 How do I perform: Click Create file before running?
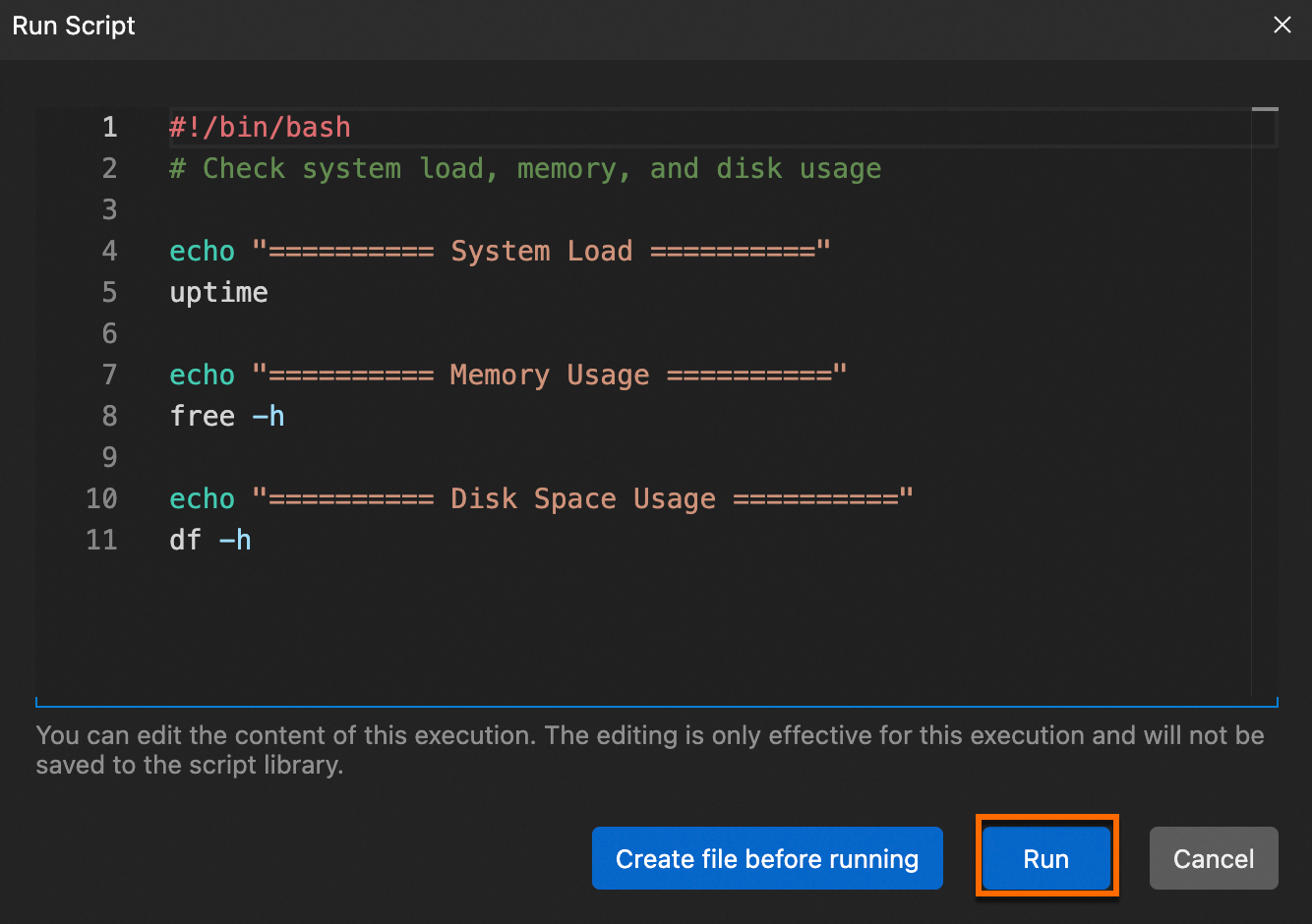(x=767, y=858)
